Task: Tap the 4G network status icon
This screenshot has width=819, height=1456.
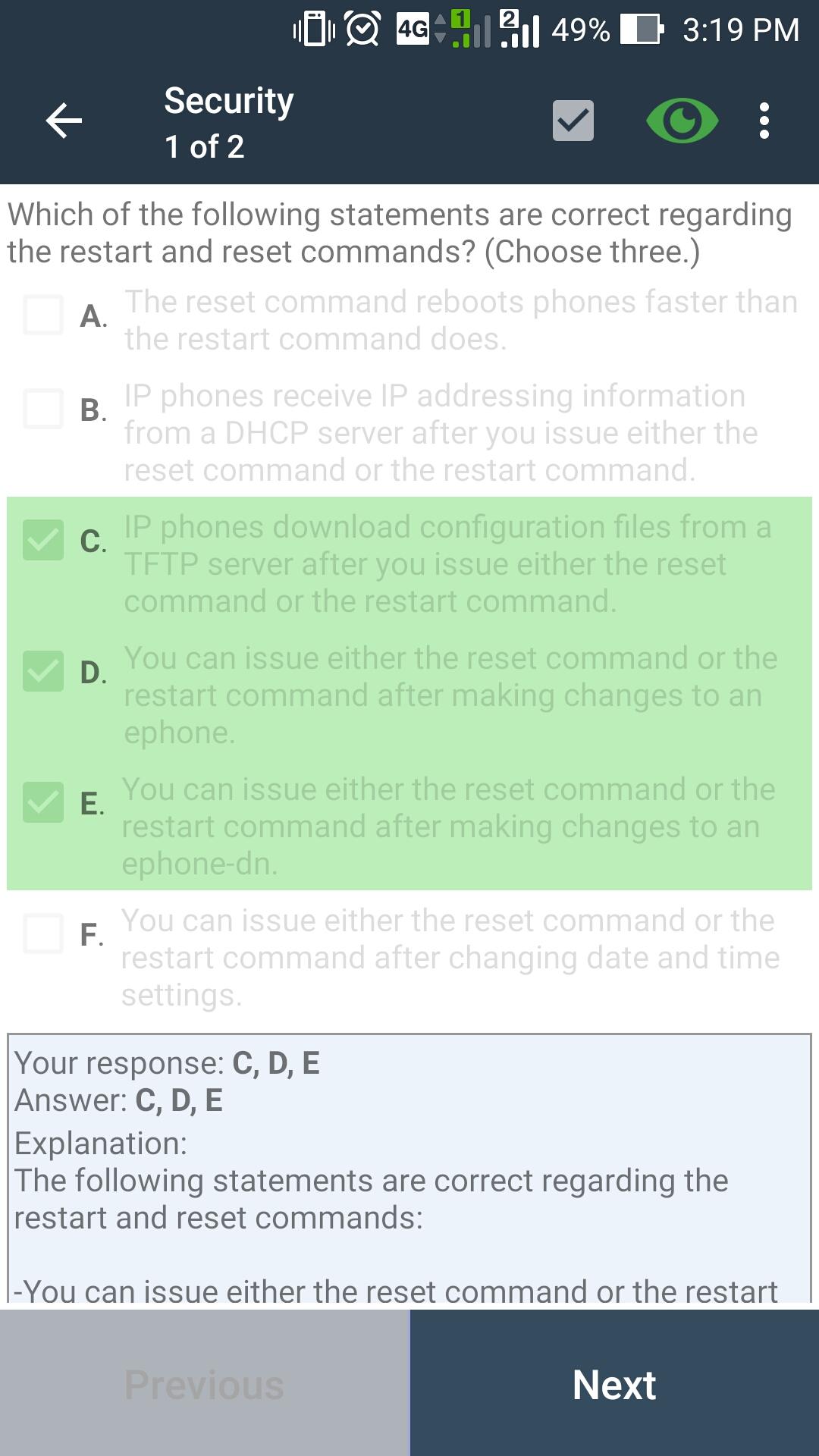Action: (413, 30)
